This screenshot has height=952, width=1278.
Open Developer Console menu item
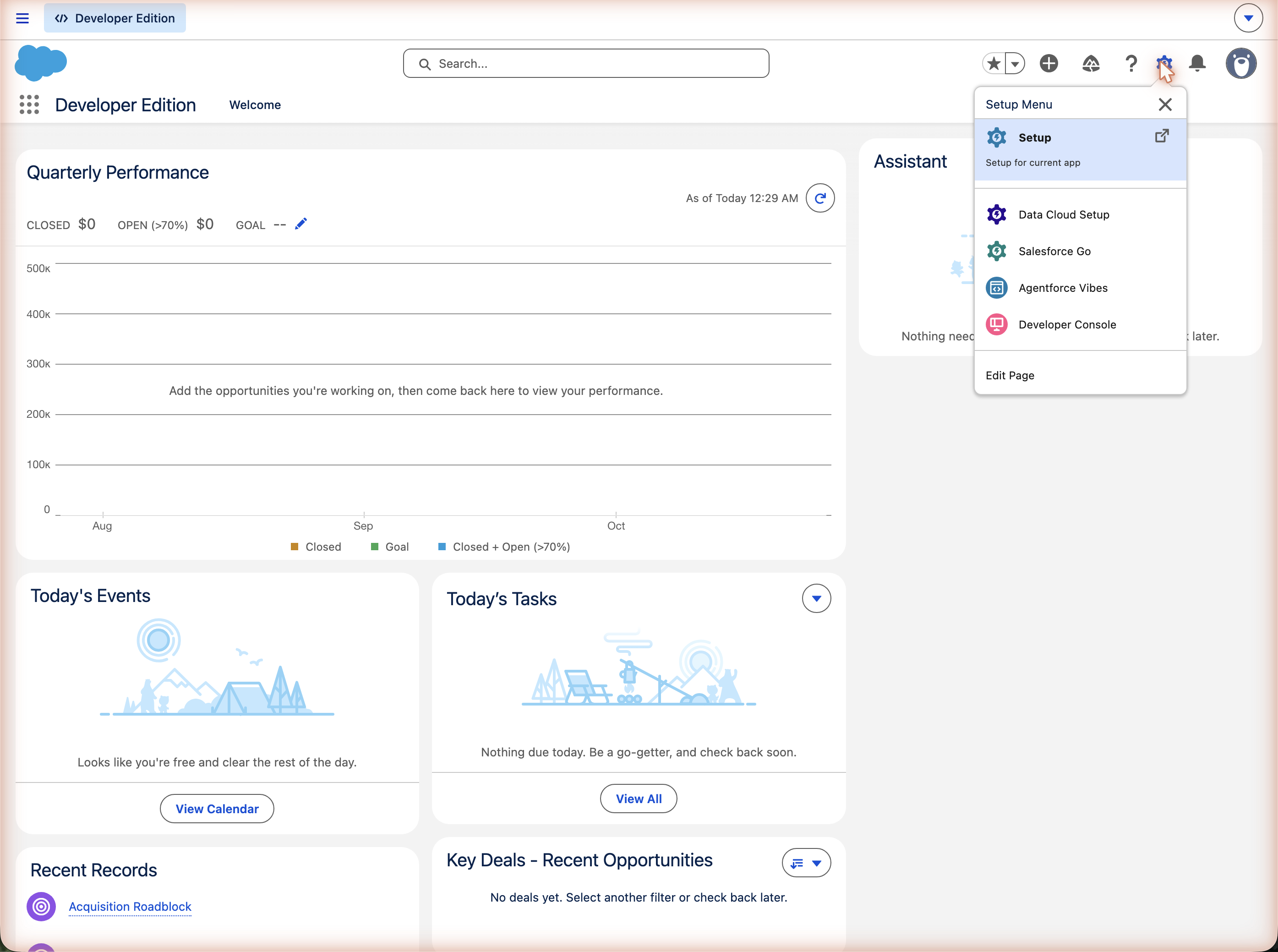coord(1080,325)
